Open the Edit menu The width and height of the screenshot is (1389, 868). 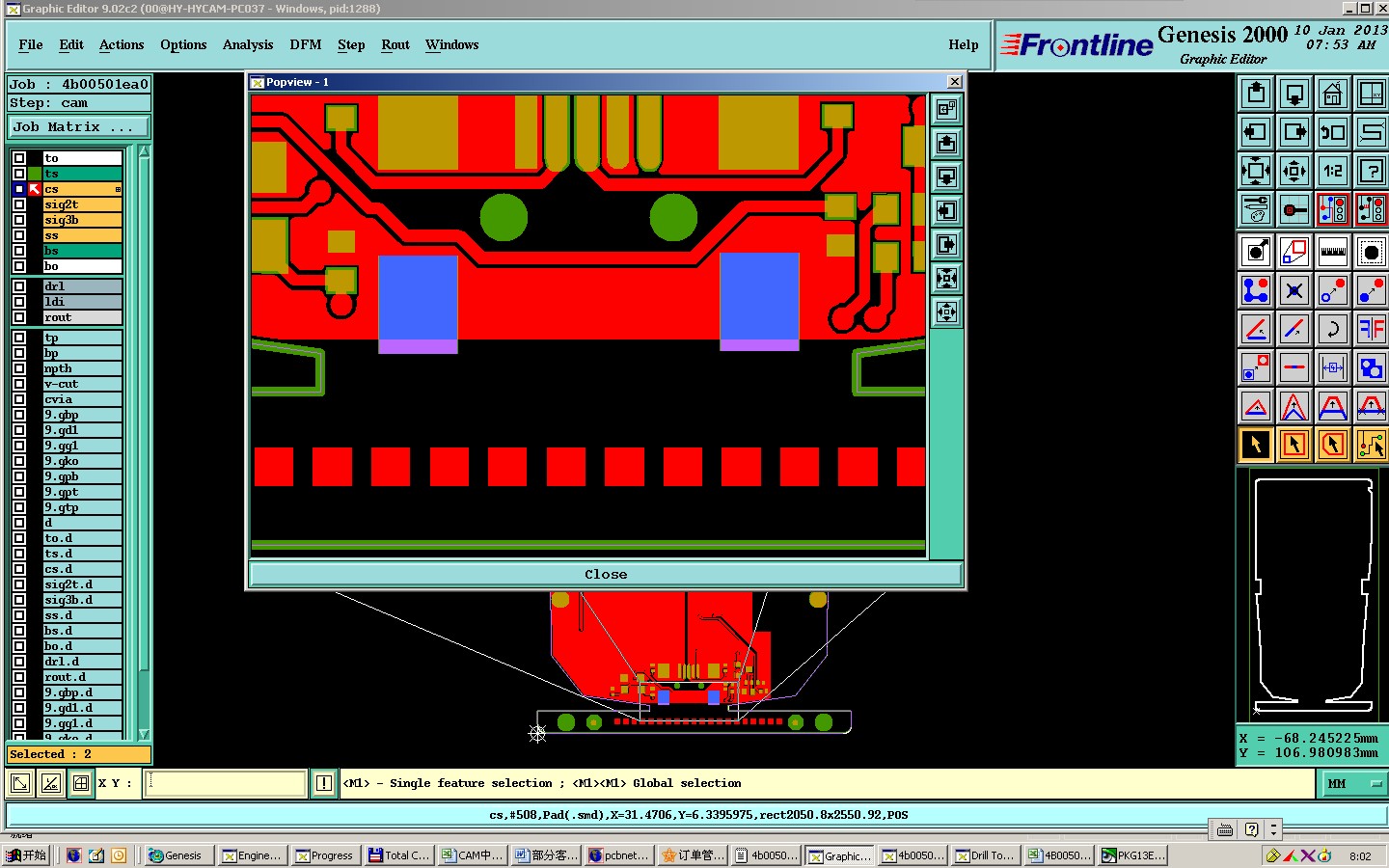[x=71, y=44]
